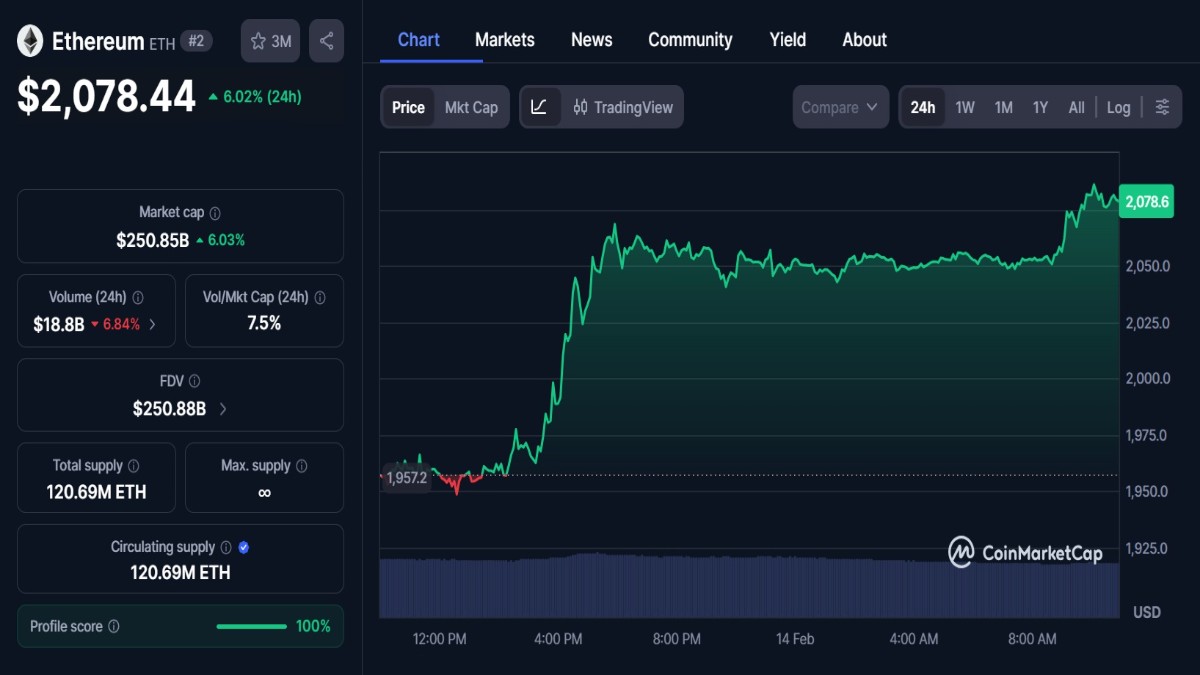Click the $2,078.44 price text
The image size is (1200, 675).
[x=106, y=96]
